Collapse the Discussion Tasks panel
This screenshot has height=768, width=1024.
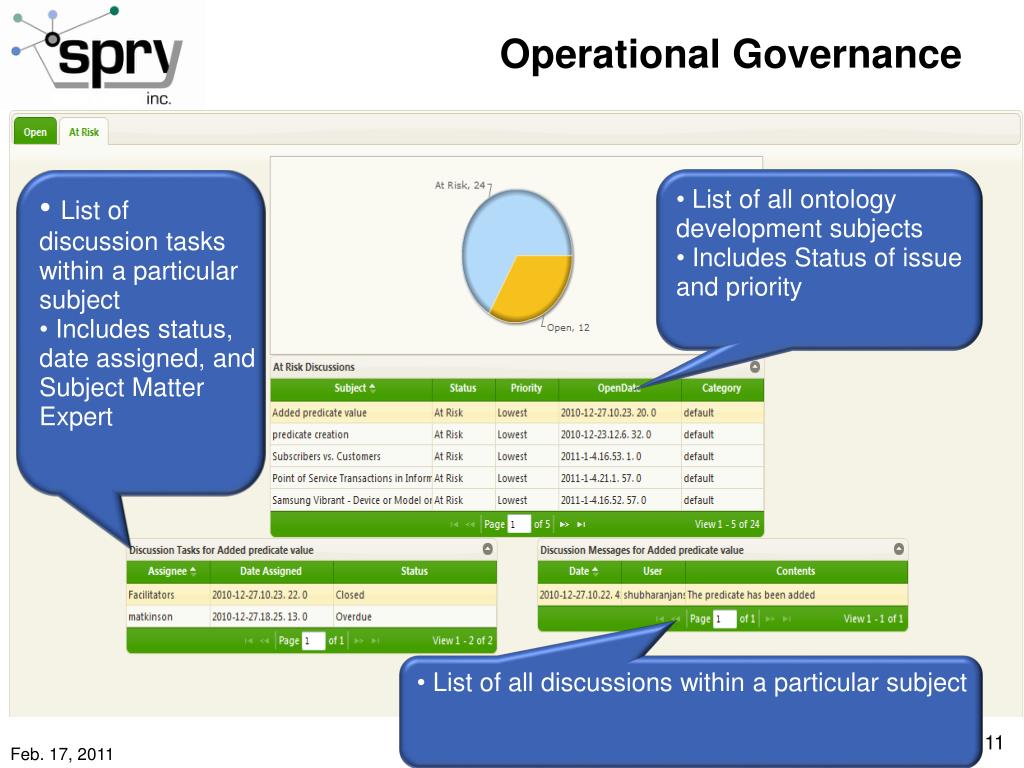click(x=488, y=549)
